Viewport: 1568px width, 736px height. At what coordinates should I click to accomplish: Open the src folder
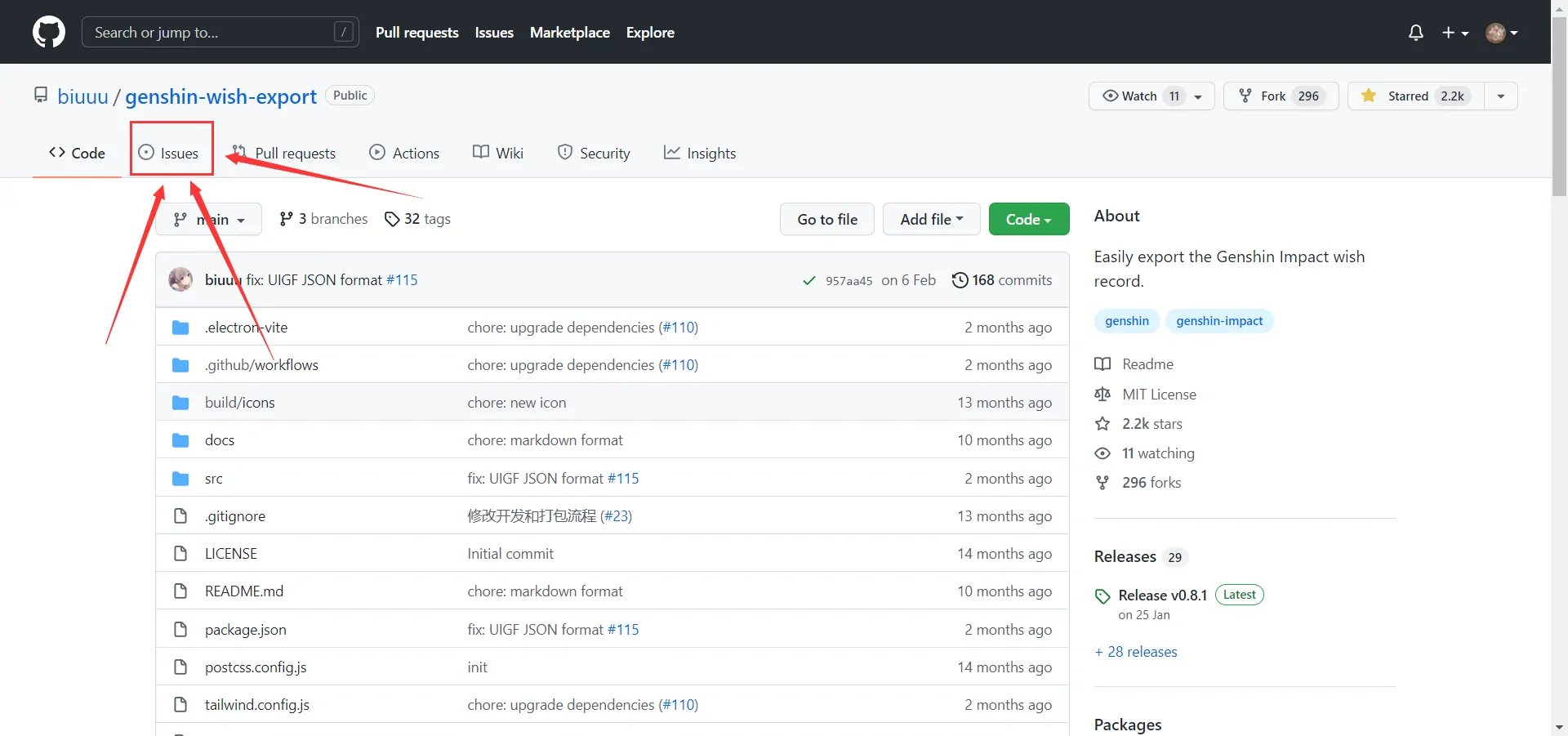pos(213,478)
